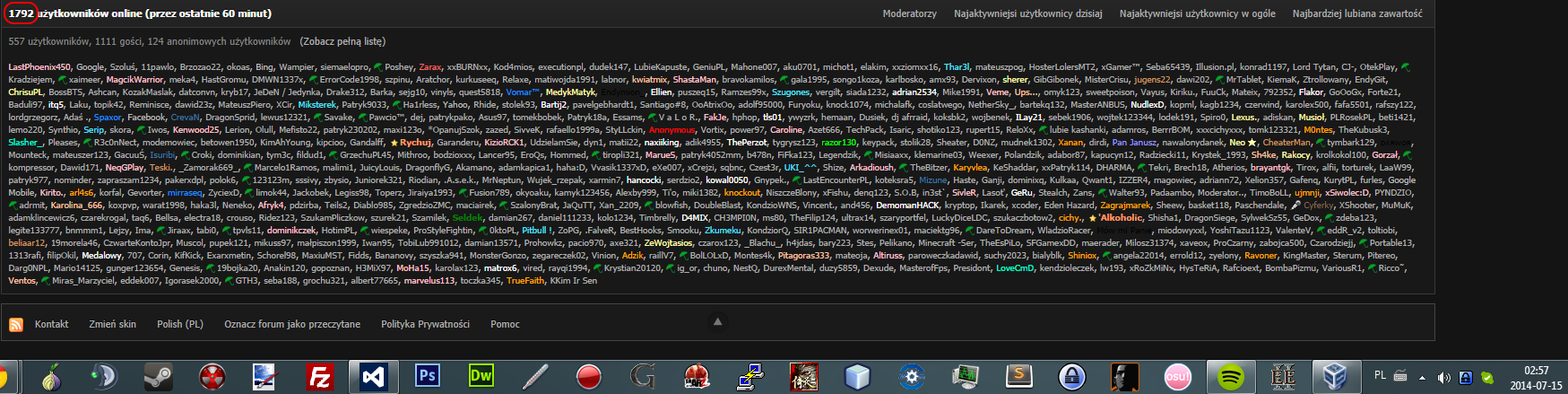This screenshot has width=1568, height=394.
Task: Open user Miksterek's profile
Action: [317, 105]
